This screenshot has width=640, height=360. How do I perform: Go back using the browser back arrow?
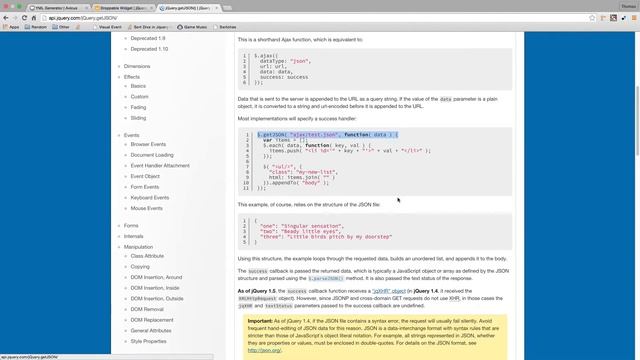[6, 18]
